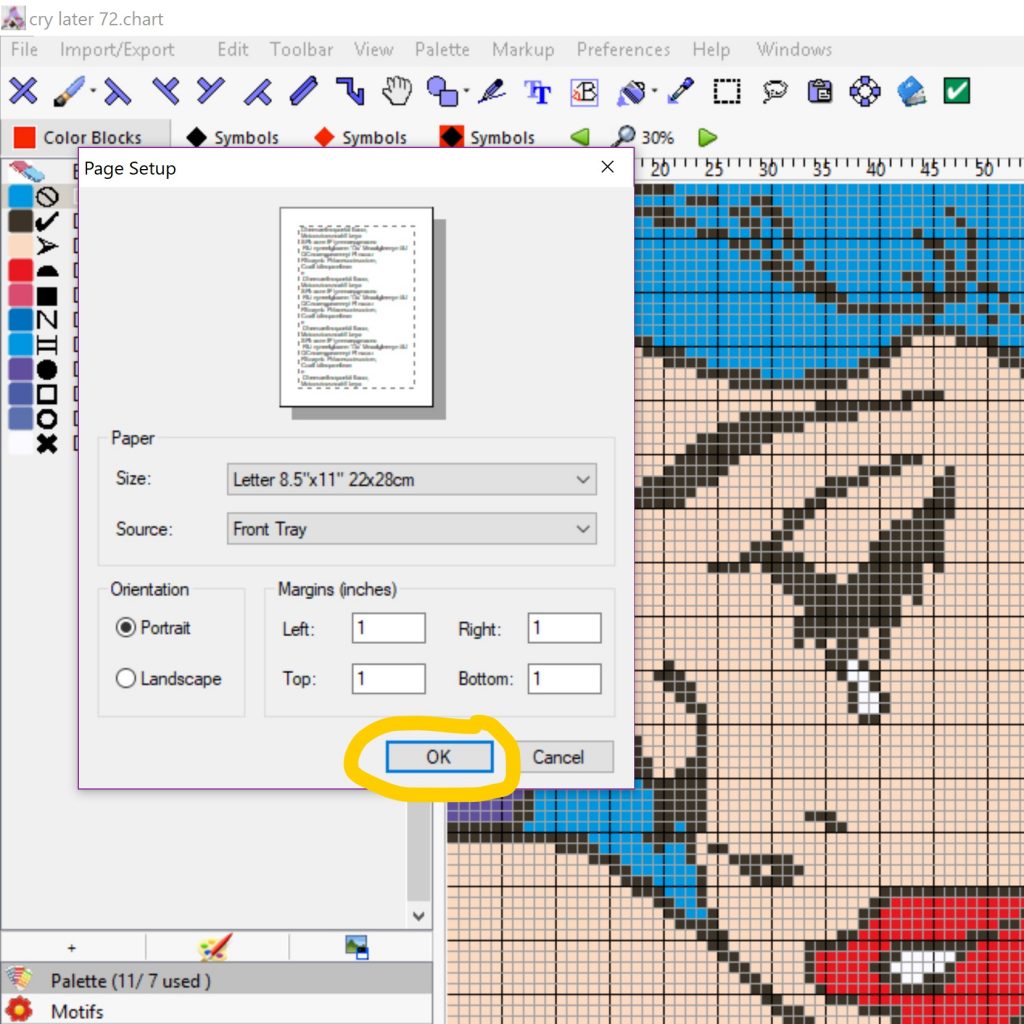Select the checkmark symbol in palette
1024x1024 pixels.
tap(47, 221)
